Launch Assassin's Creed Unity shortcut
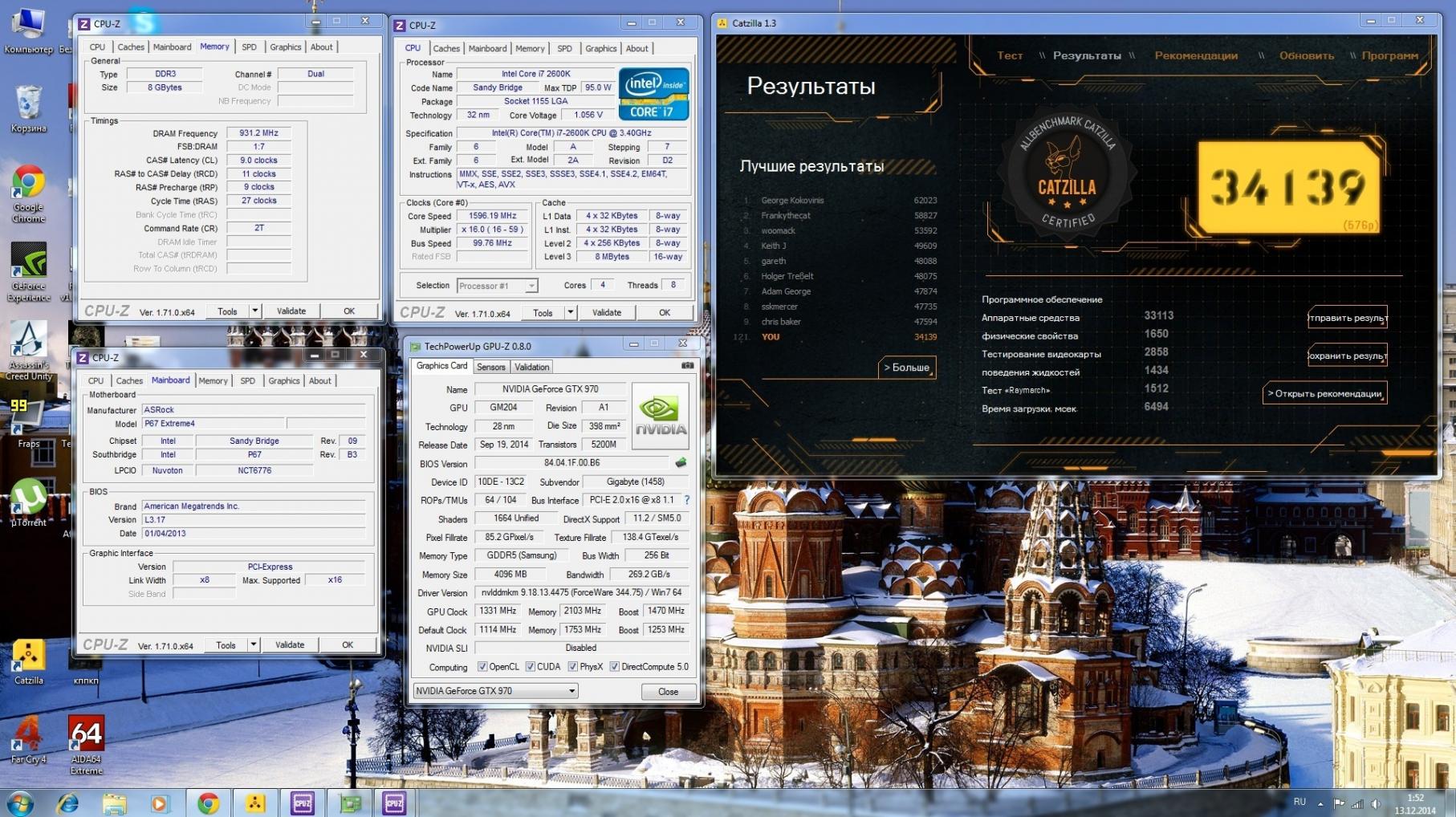Image resolution: width=1456 pixels, height=817 pixels. tap(29, 352)
